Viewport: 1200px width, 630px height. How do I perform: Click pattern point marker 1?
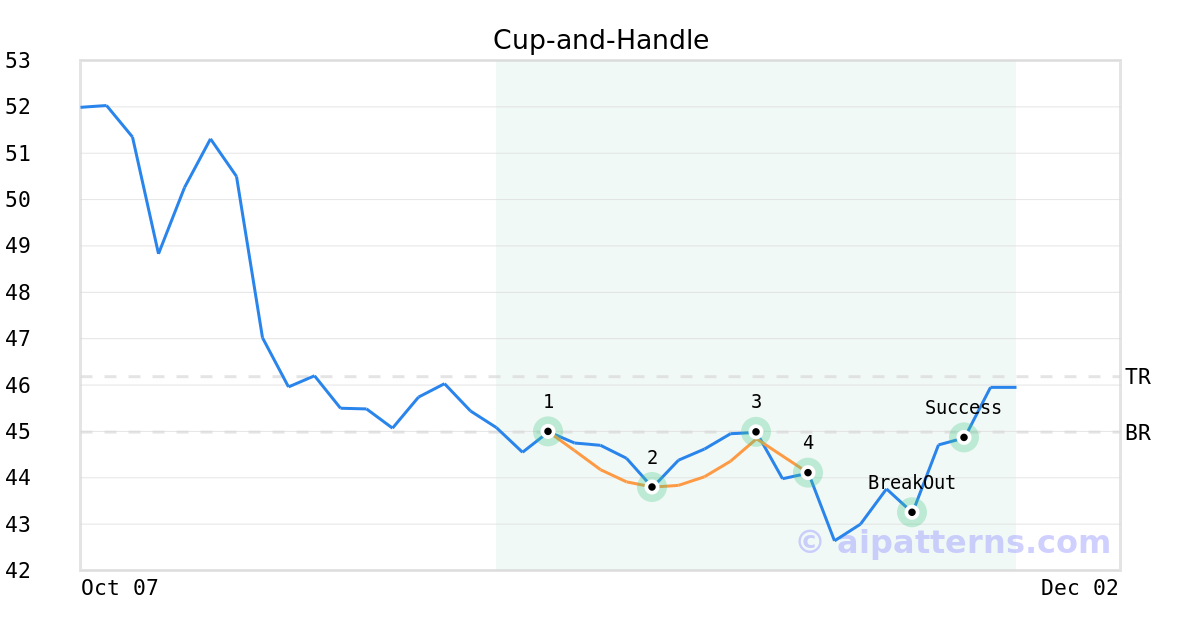[548, 431]
